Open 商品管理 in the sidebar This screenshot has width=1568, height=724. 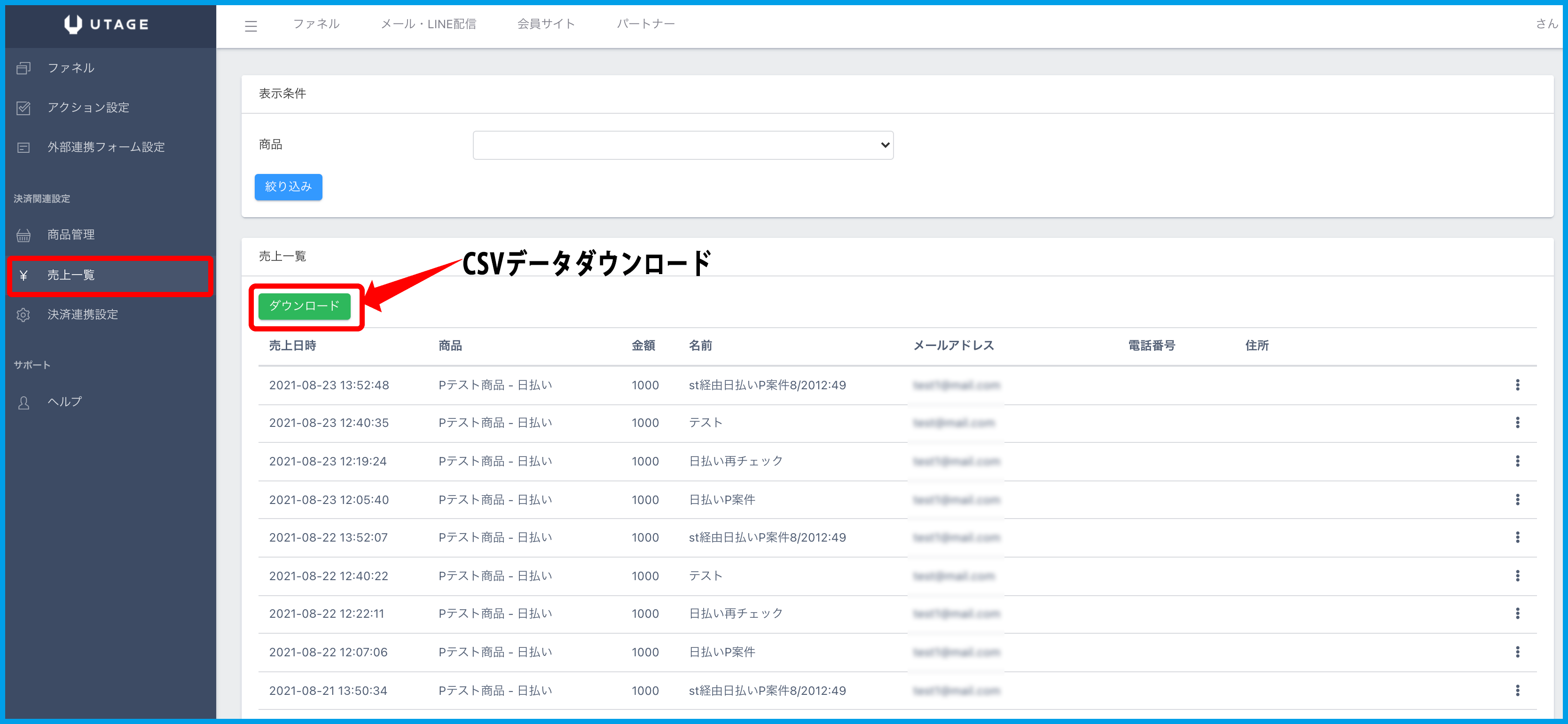click(71, 235)
